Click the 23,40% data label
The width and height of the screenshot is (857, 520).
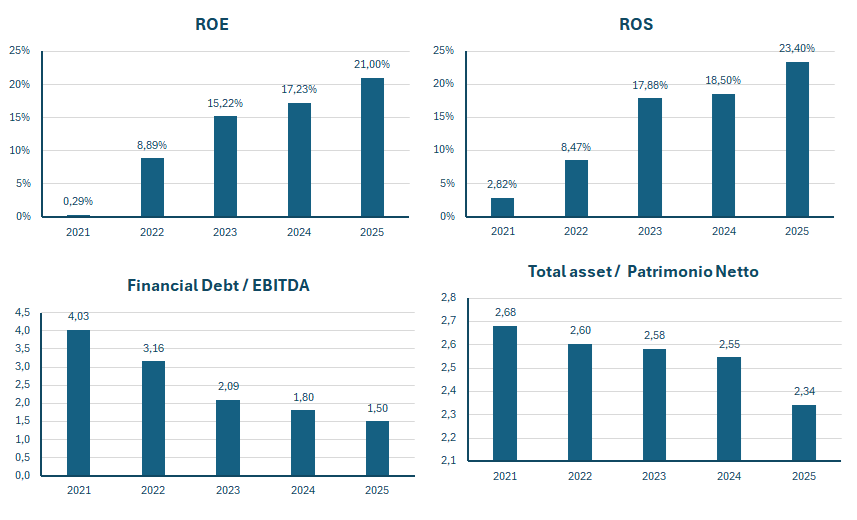click(x=797, y=48)
